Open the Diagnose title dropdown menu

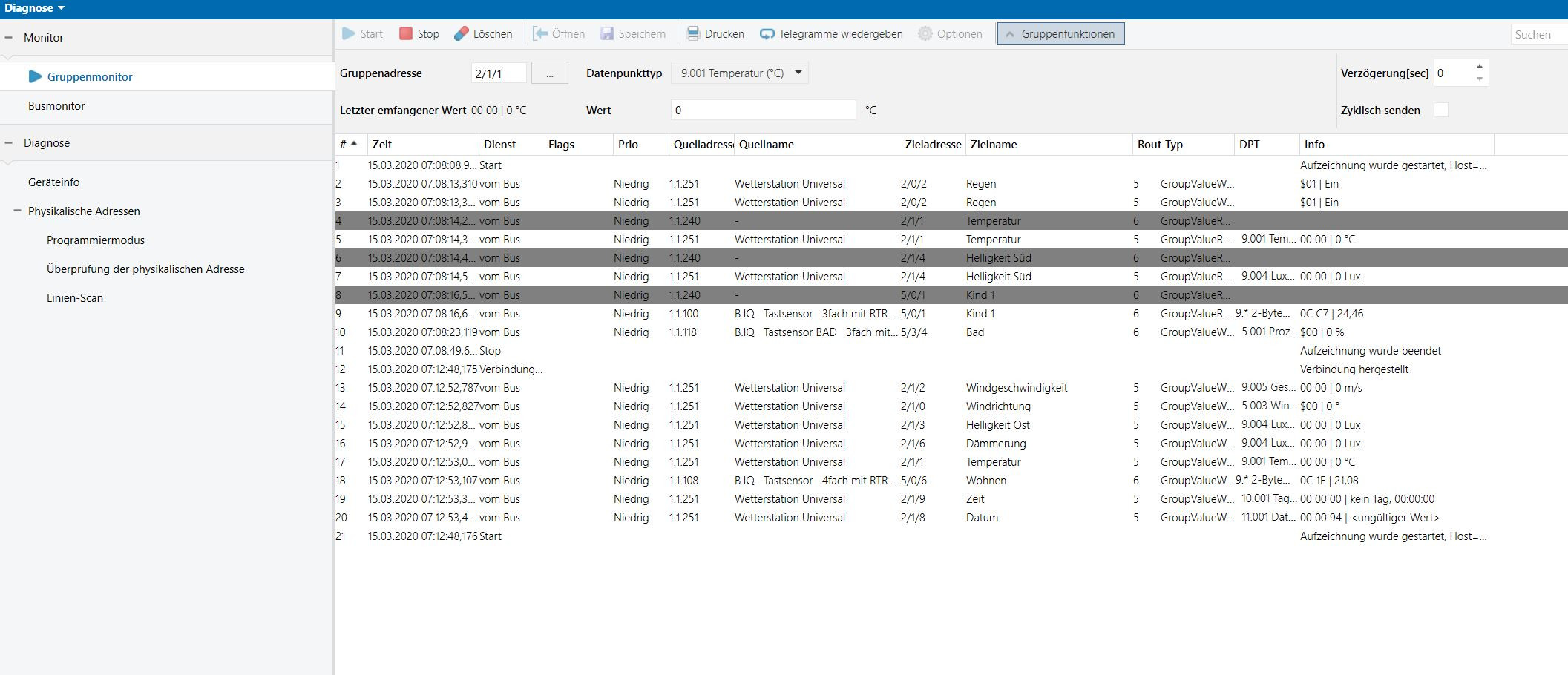(61, 9)
